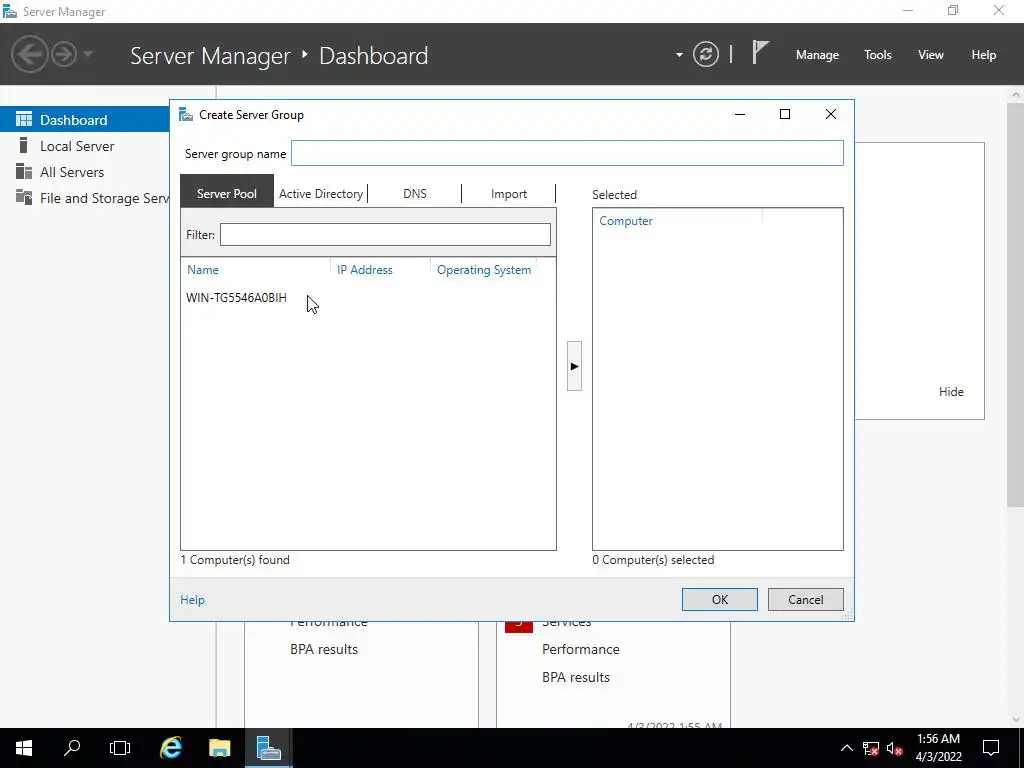Click the Computer column header in Selected list
This screenshot has height=768, width=1024.
click(626, 221)
